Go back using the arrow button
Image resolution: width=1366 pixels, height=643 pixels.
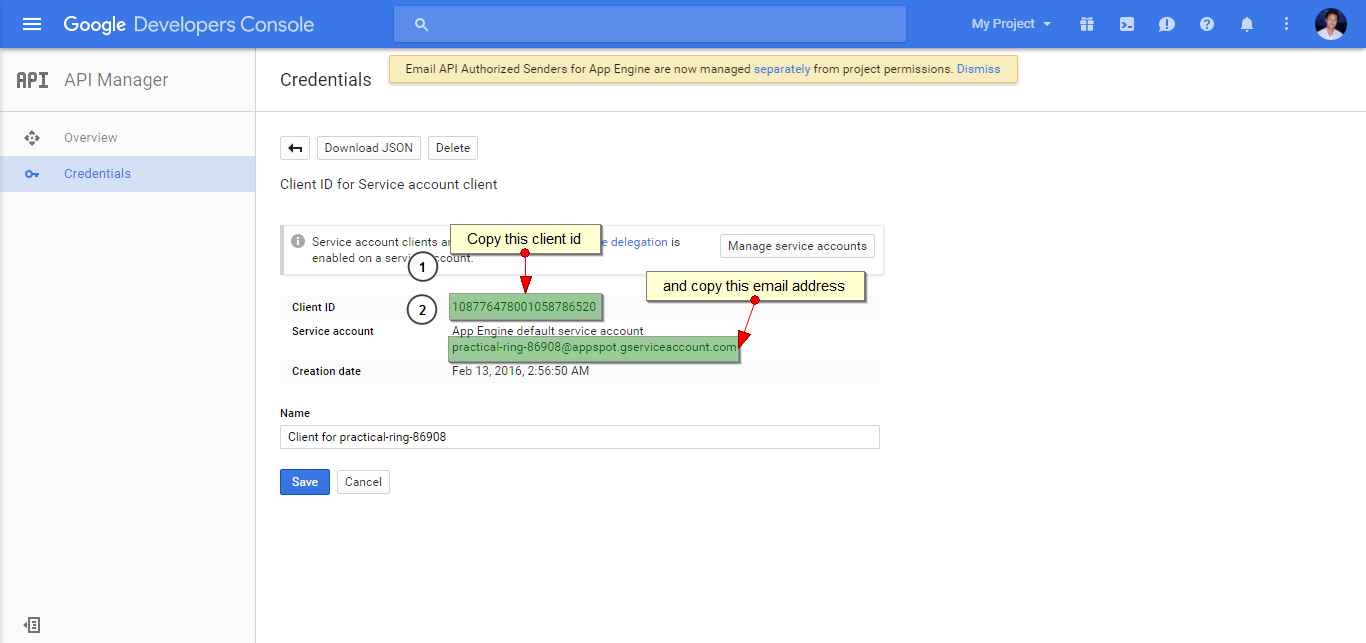295,148
